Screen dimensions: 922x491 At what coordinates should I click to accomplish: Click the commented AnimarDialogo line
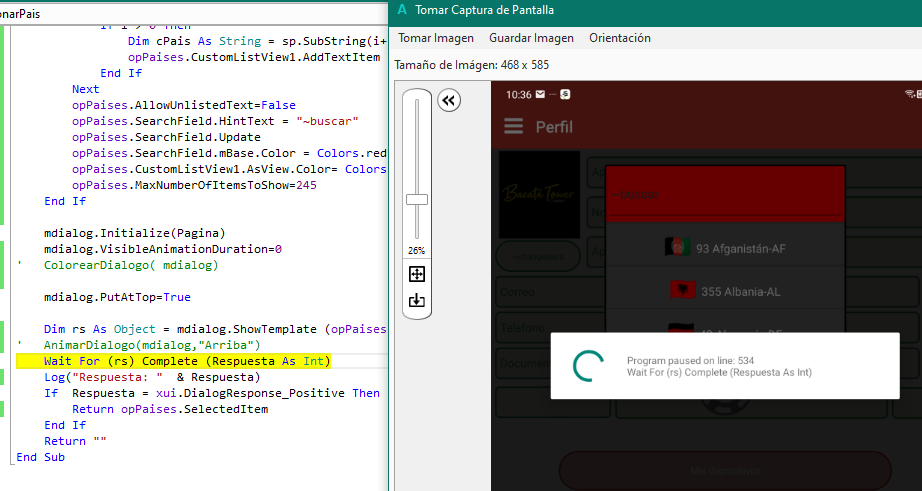[x=152, y=345]
